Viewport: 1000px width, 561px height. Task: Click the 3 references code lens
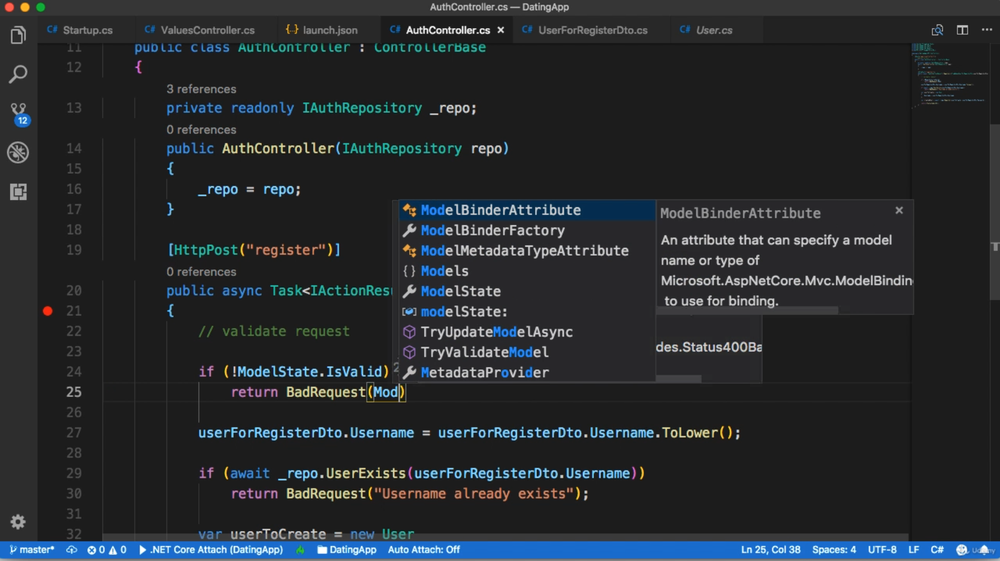click(x=201, y=89)
